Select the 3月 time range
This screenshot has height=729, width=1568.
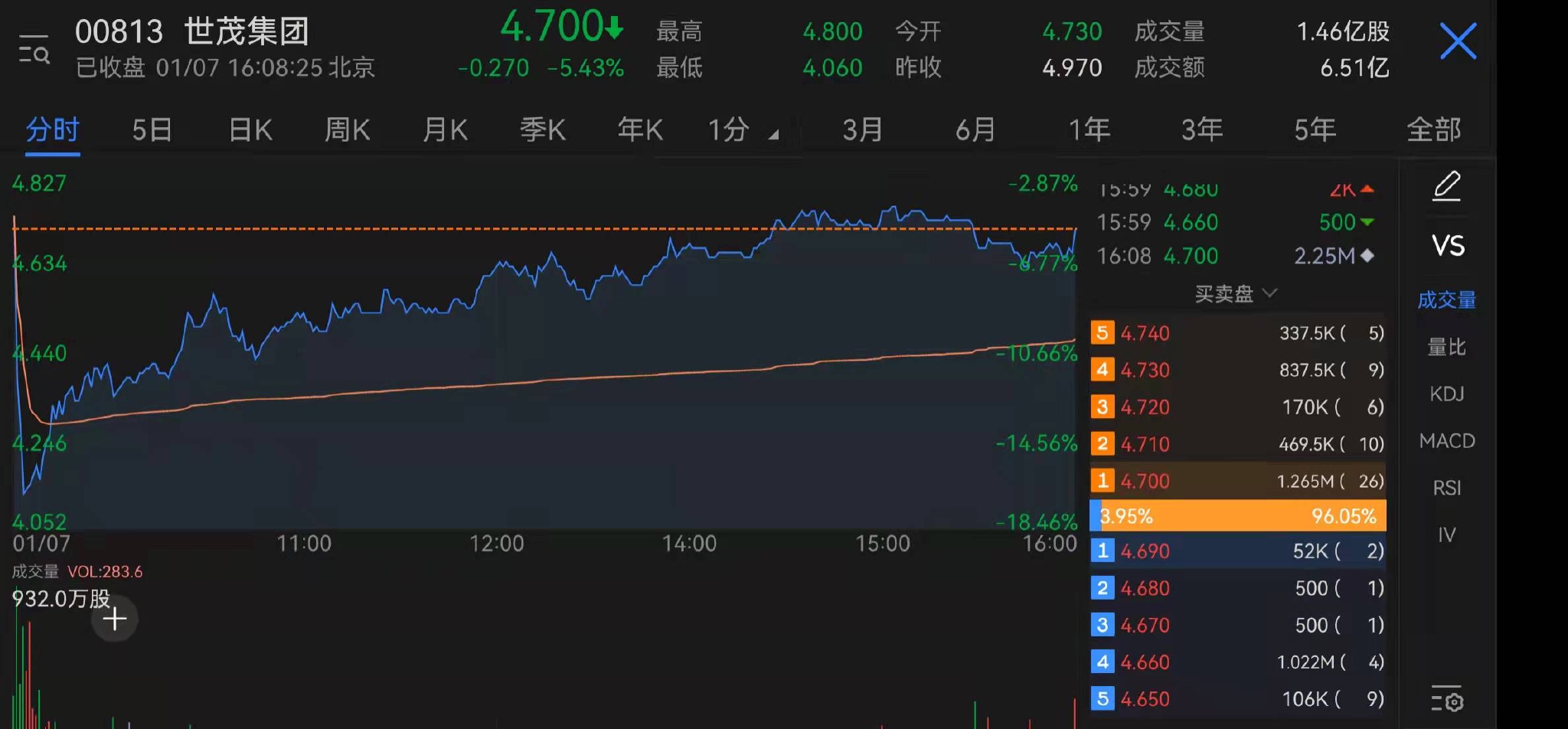click(863, 129)
